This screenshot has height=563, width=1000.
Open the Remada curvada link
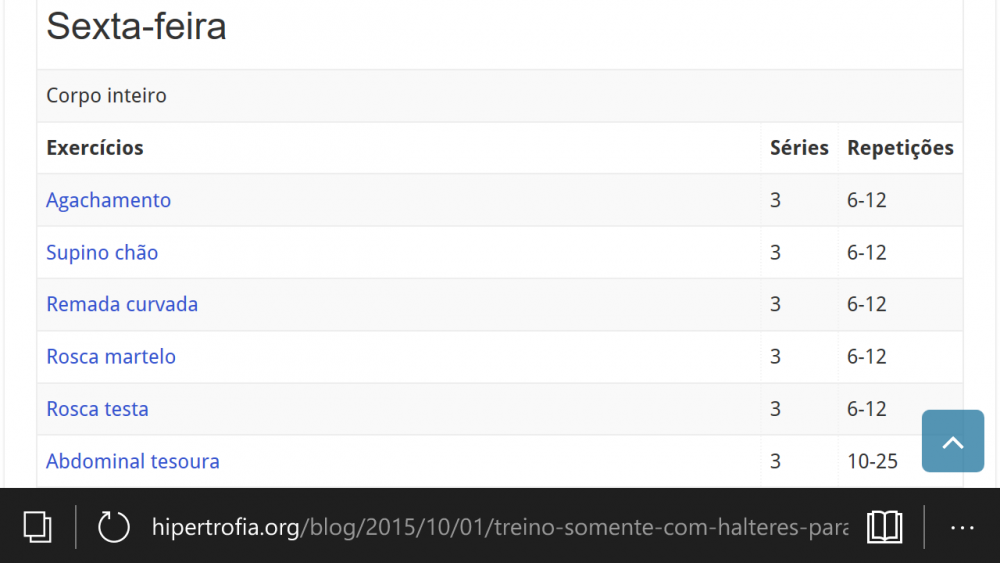[x=122, y=304]
